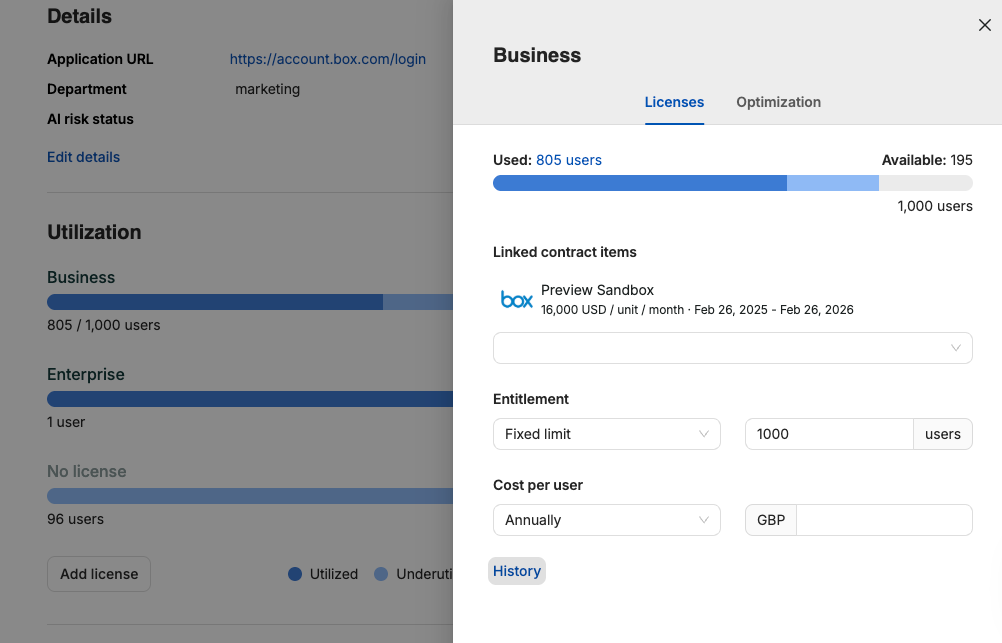Click Edit details link
Screen dimensions: 1002x643
(x=83, y=157)
